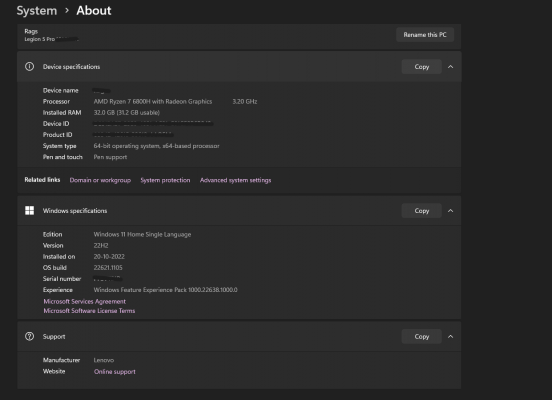Screen dimensions: 552x400
Task: Click the Edition label
Action: (x=52, y=234)
